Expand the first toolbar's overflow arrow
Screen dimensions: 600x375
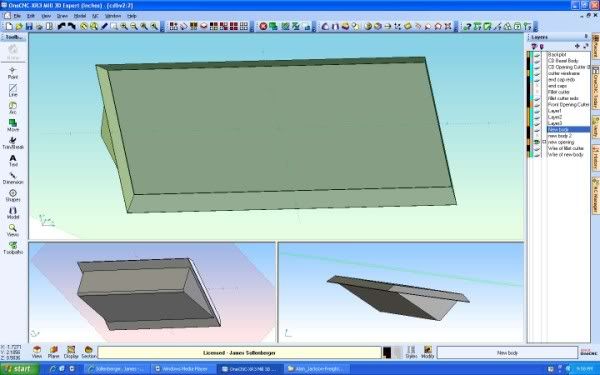162,27
